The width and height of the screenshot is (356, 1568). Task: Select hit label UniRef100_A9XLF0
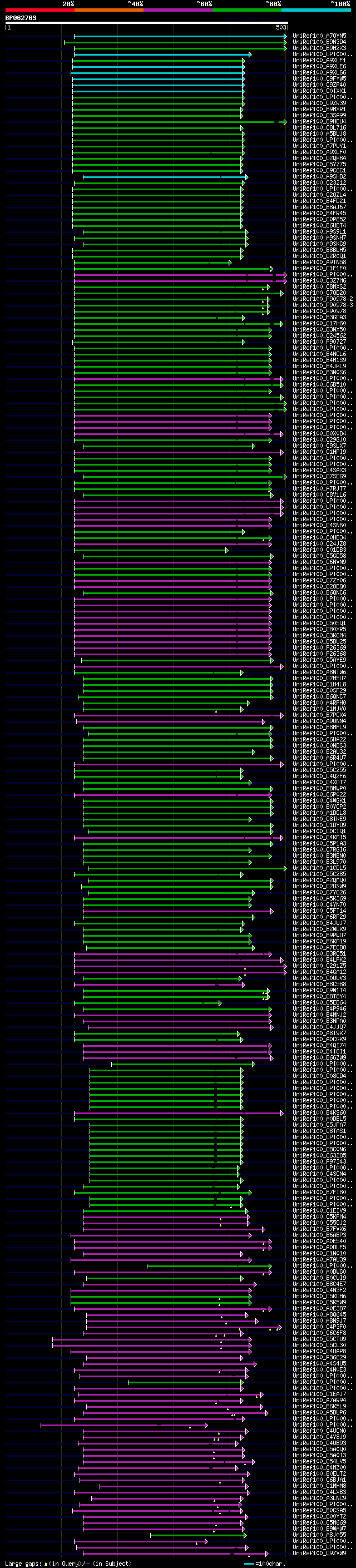coord(319,152)
